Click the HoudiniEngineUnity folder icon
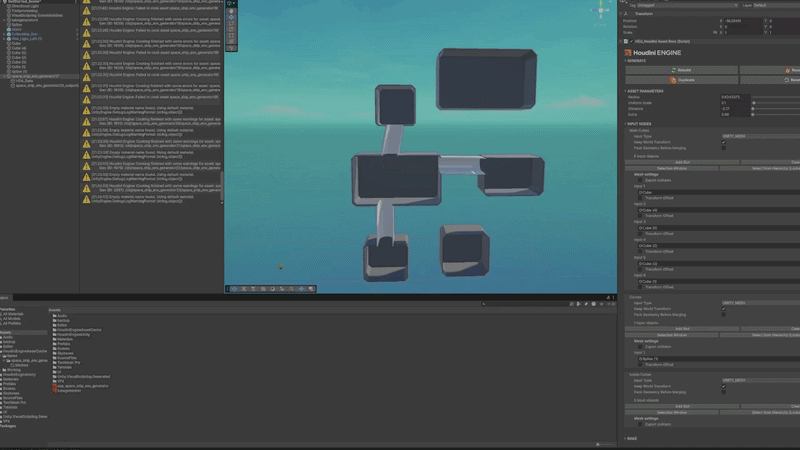 [55, 335]
